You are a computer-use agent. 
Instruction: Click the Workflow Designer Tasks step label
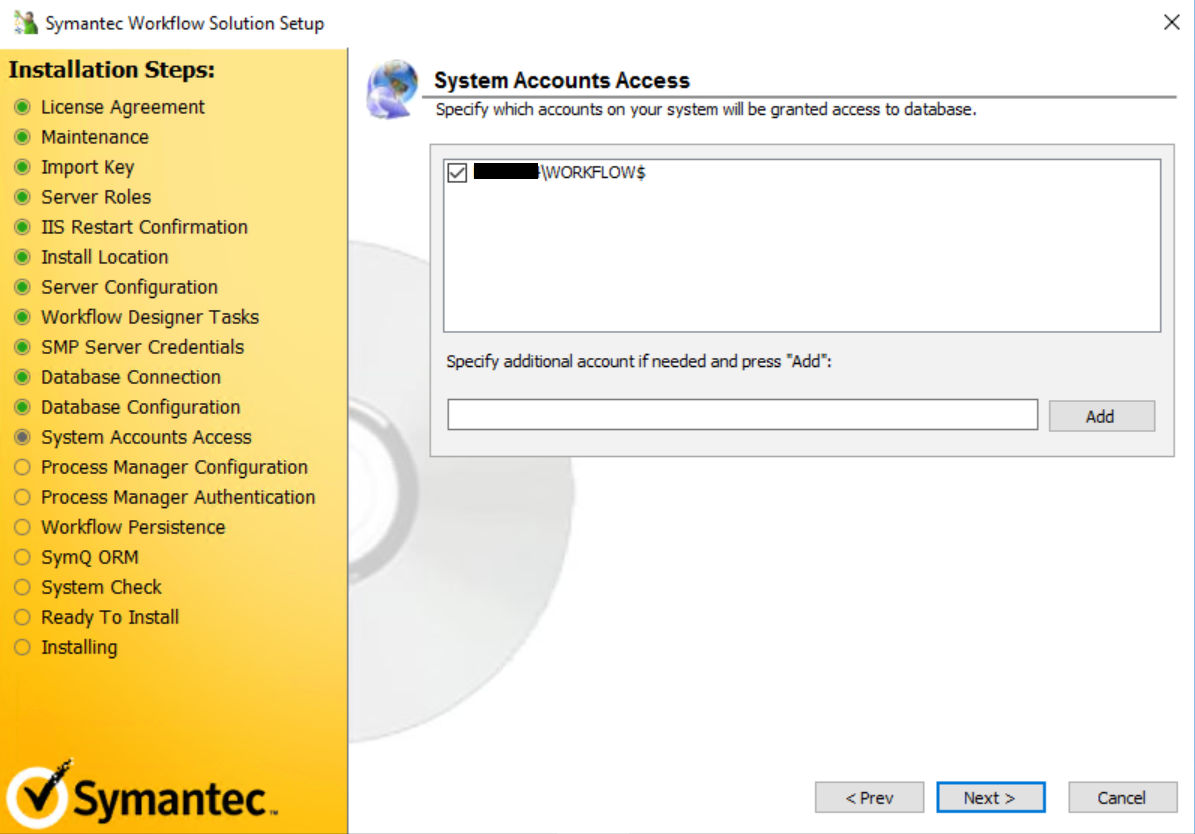(150, 317)
